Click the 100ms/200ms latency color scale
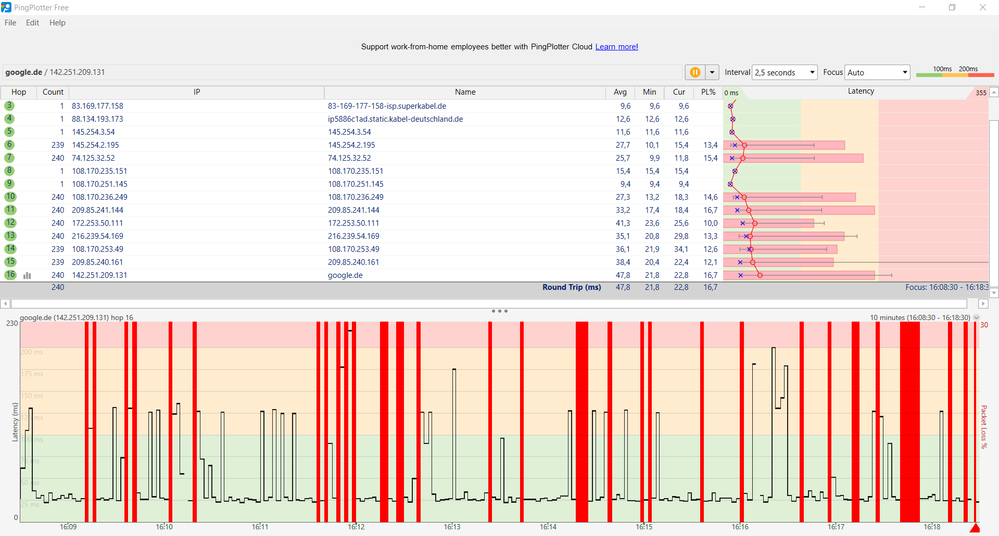The image size is (999, 536). (955, 72)
